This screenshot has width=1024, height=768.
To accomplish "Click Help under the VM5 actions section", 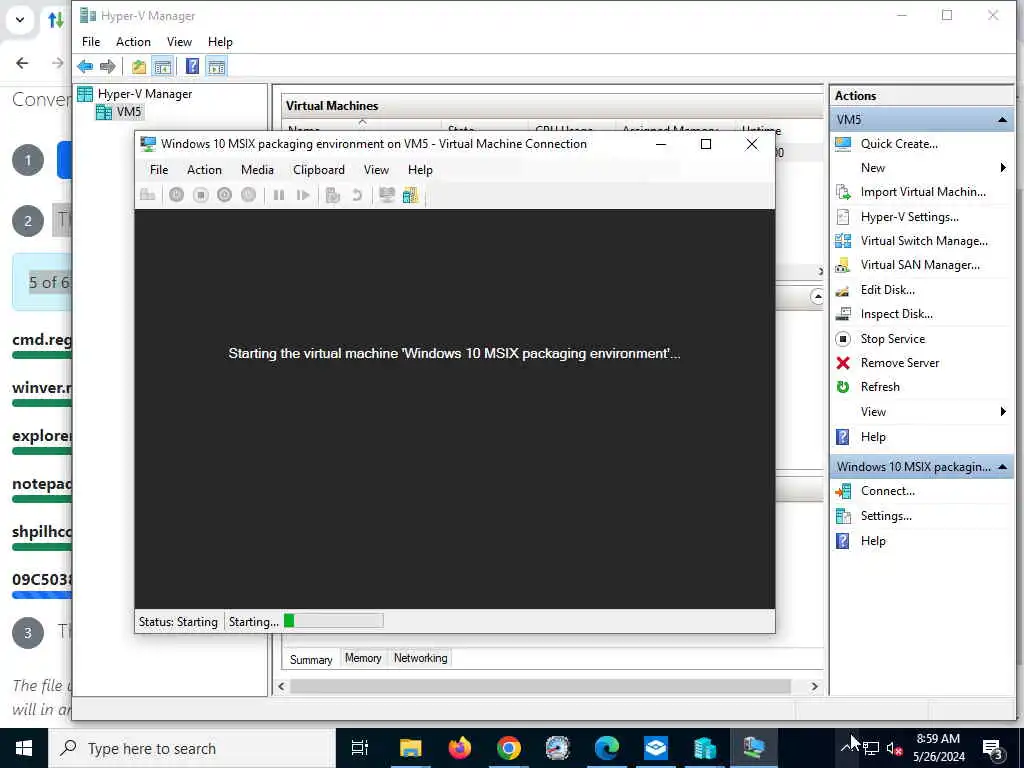I will pos(872,437).
